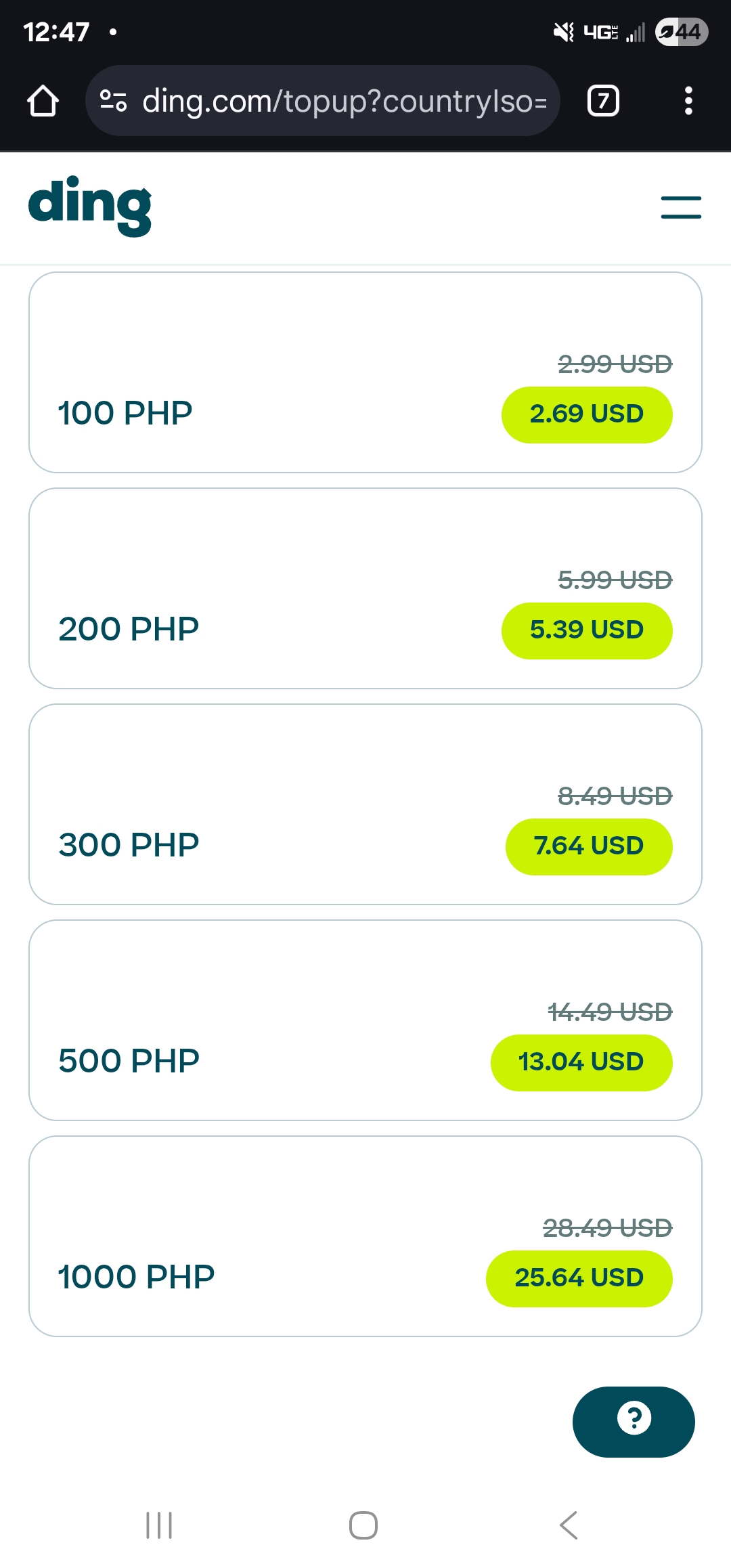Choose the 7.64 USD price button
Image resolution: width=731 pixels, height=1568 pixels.
coord(588,846)
